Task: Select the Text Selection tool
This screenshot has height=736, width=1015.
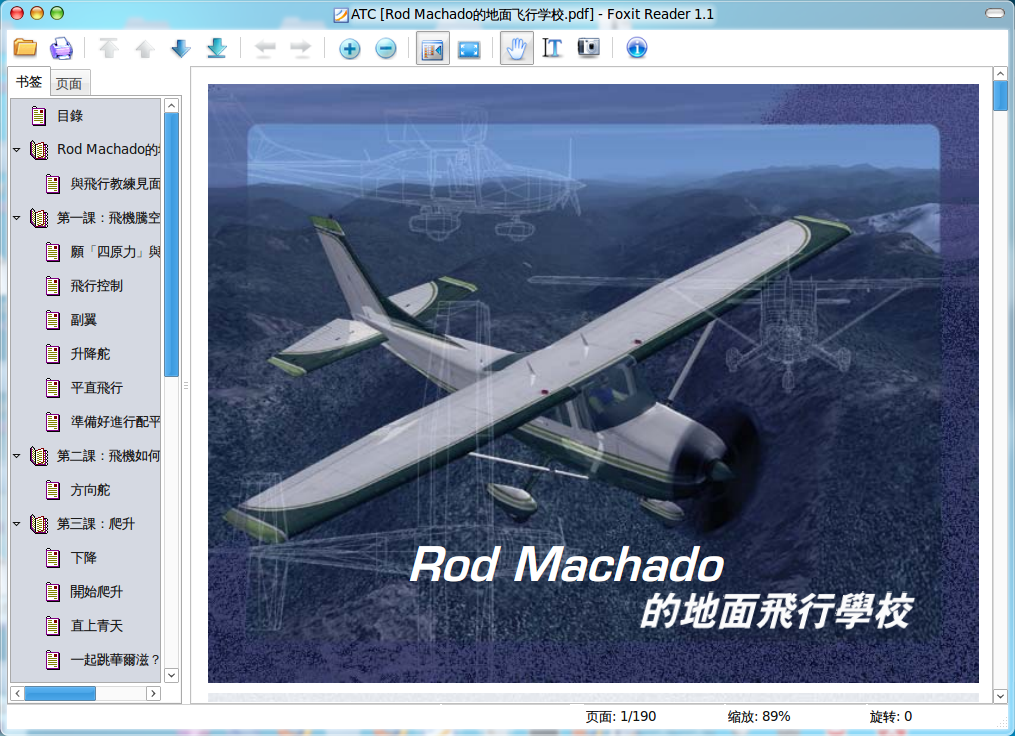Action: coord(552,49)
